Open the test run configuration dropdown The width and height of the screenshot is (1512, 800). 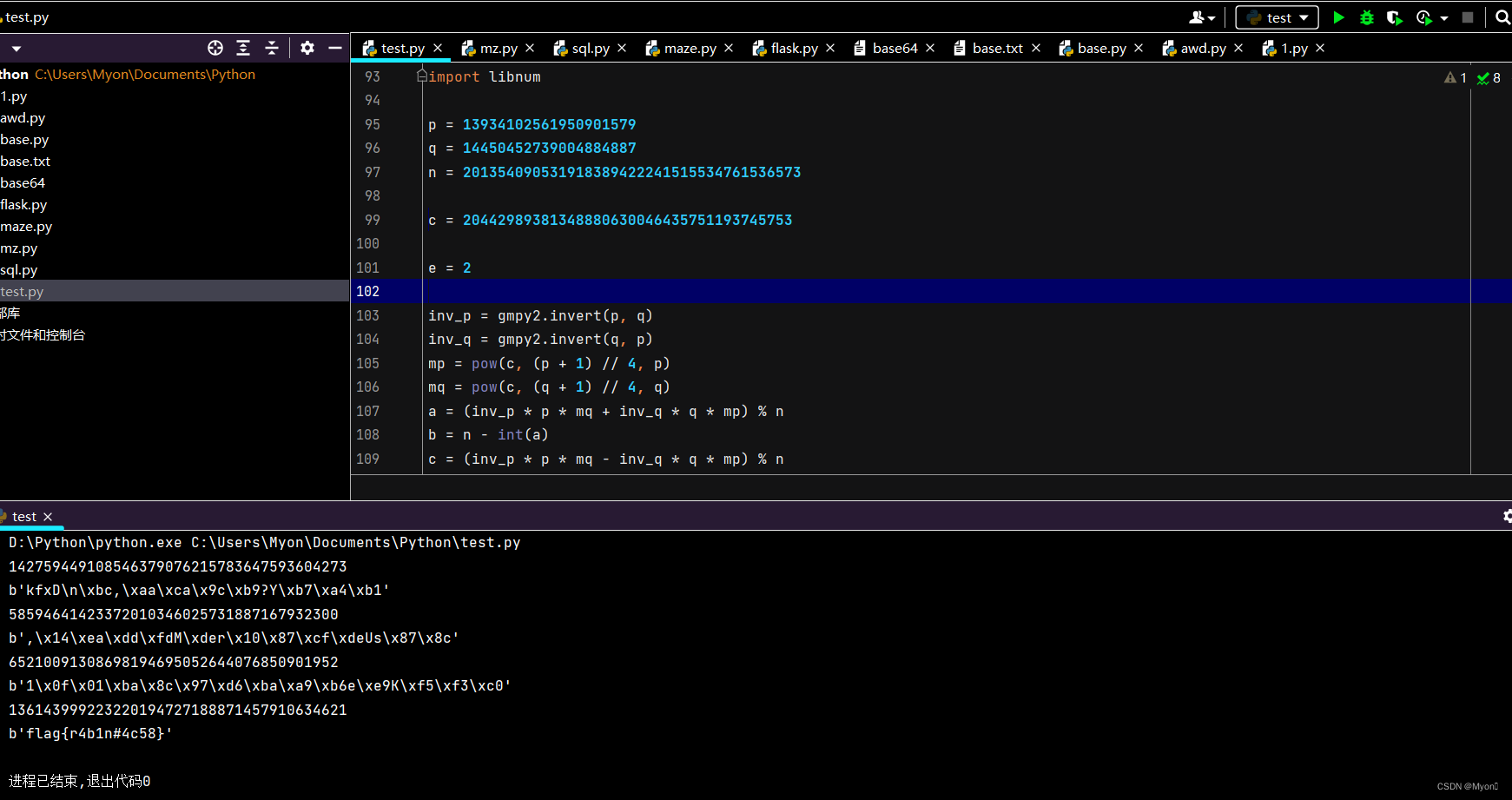click(1276, 17)
